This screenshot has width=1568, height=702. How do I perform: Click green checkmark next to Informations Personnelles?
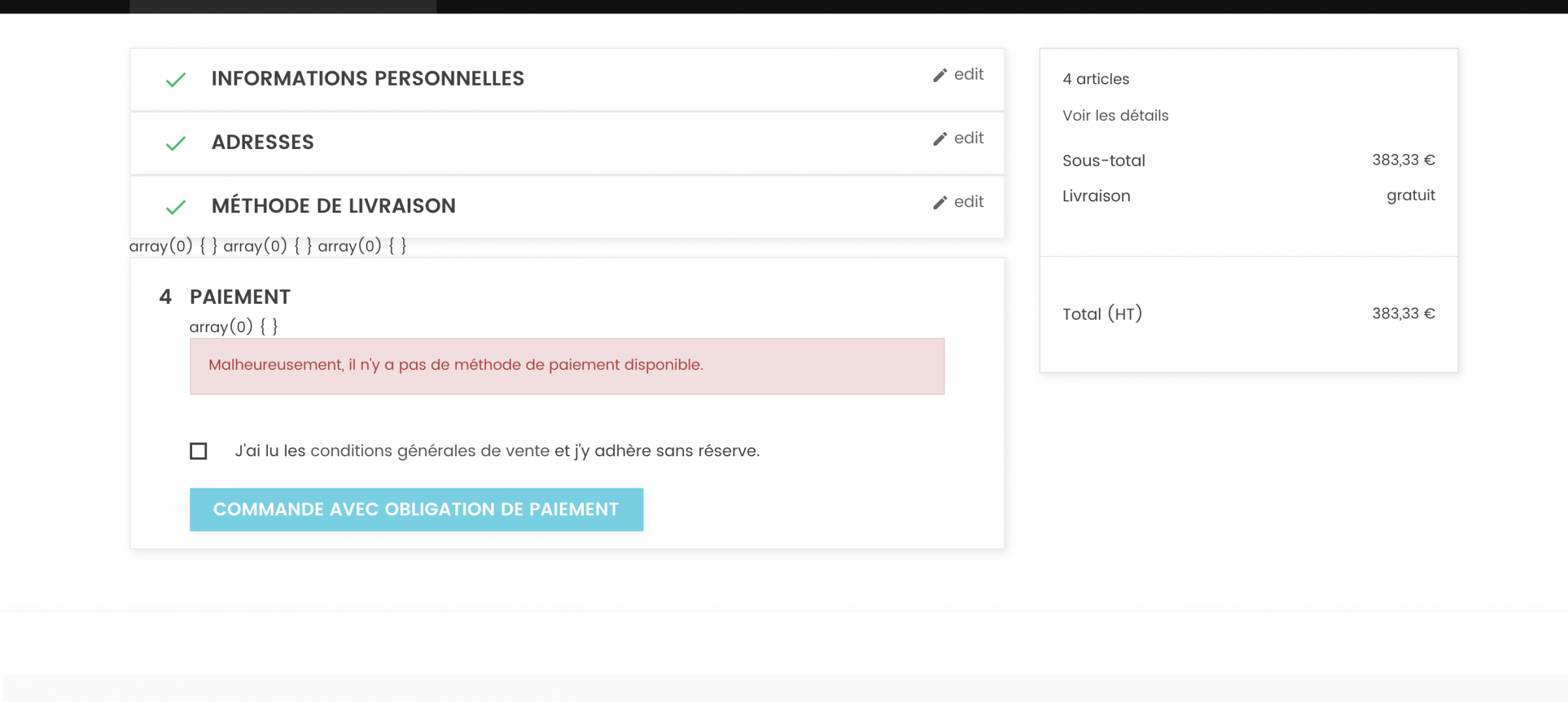tap(176, 80)
